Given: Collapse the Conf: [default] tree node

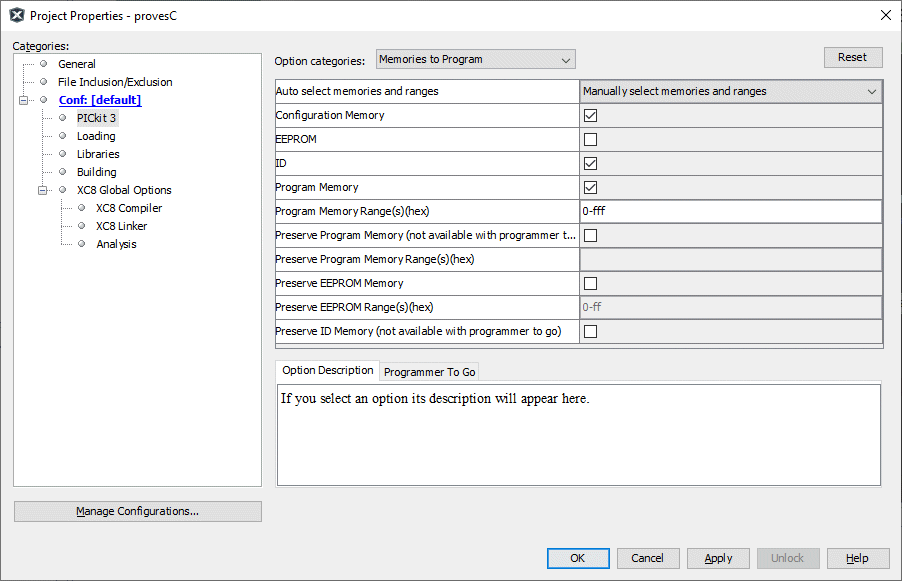Looking at the screenshot, I should 24,100.
